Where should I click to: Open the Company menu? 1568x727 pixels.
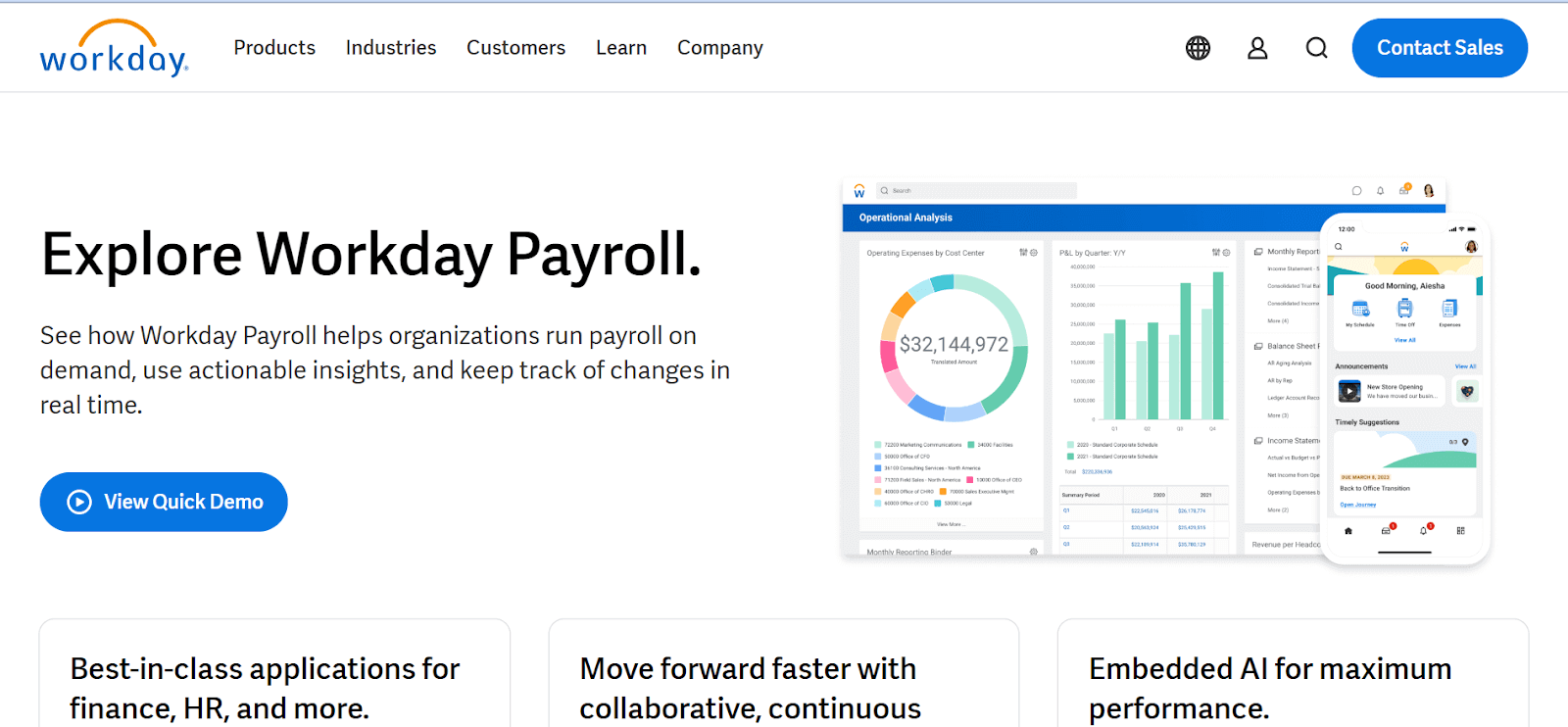pyautogui.click(x=720, y=48)
